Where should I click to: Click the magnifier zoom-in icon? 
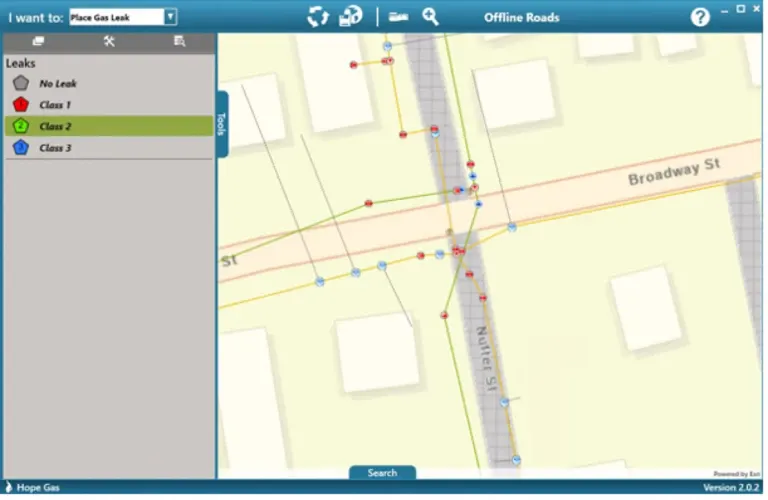click(431, 17)
